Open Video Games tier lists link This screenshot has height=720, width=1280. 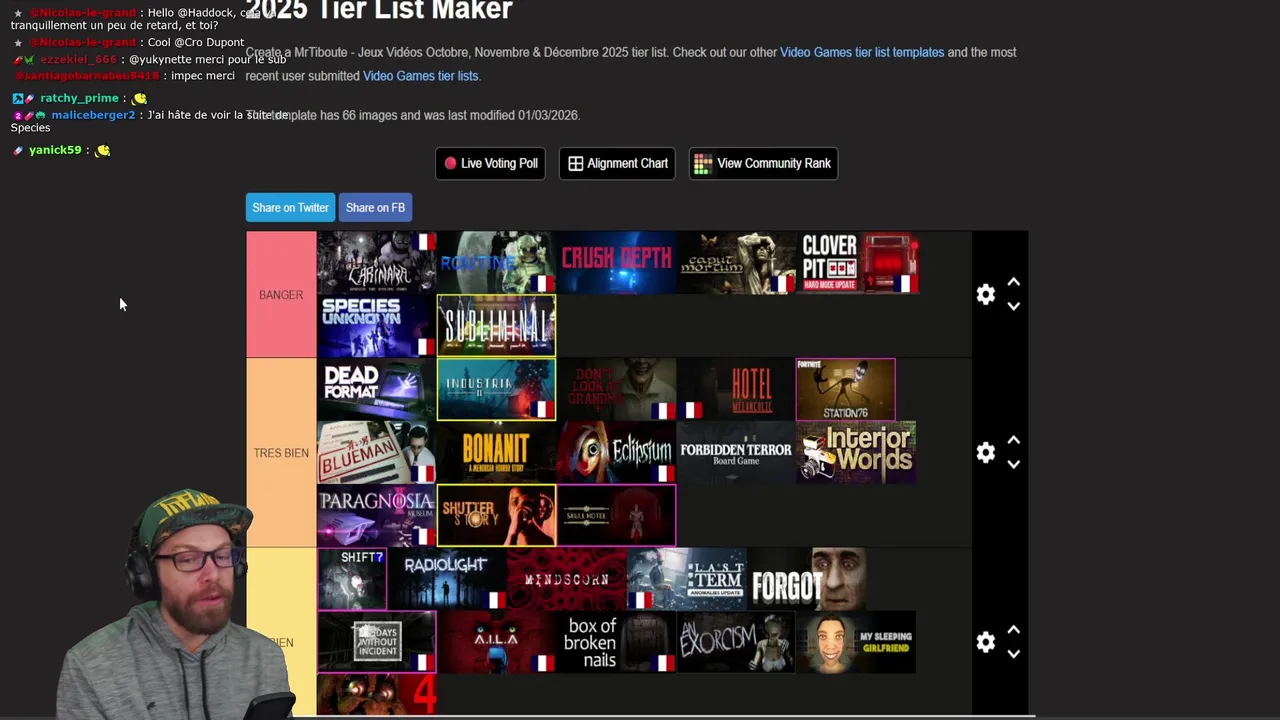[421, 76]
